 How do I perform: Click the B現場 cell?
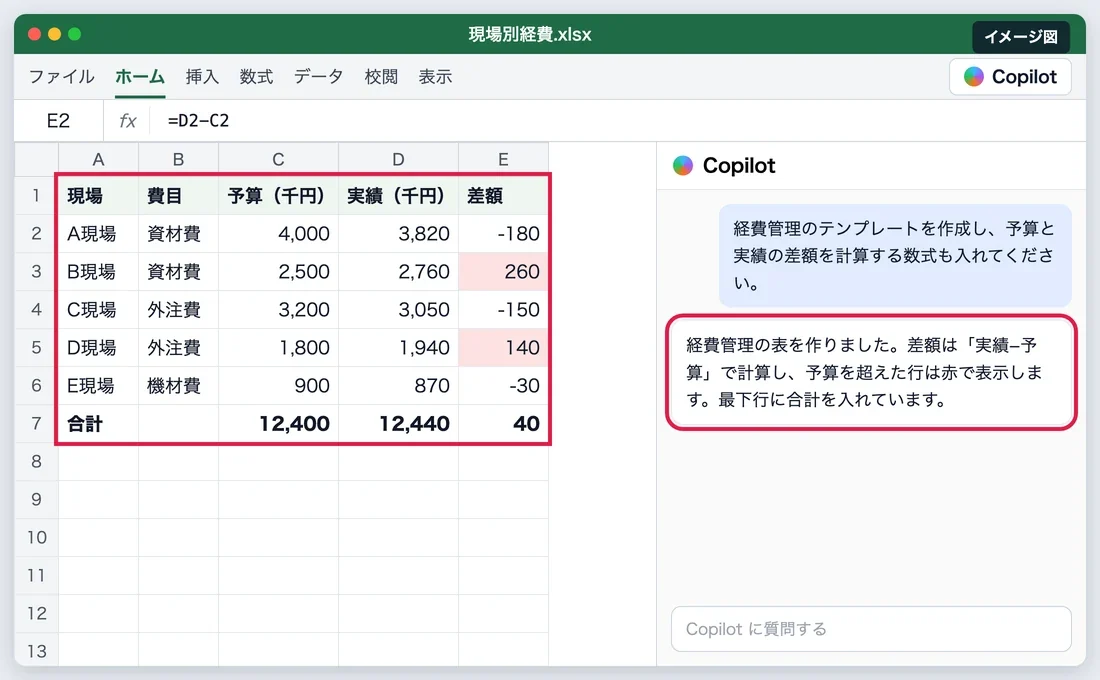tap(98, 272)
